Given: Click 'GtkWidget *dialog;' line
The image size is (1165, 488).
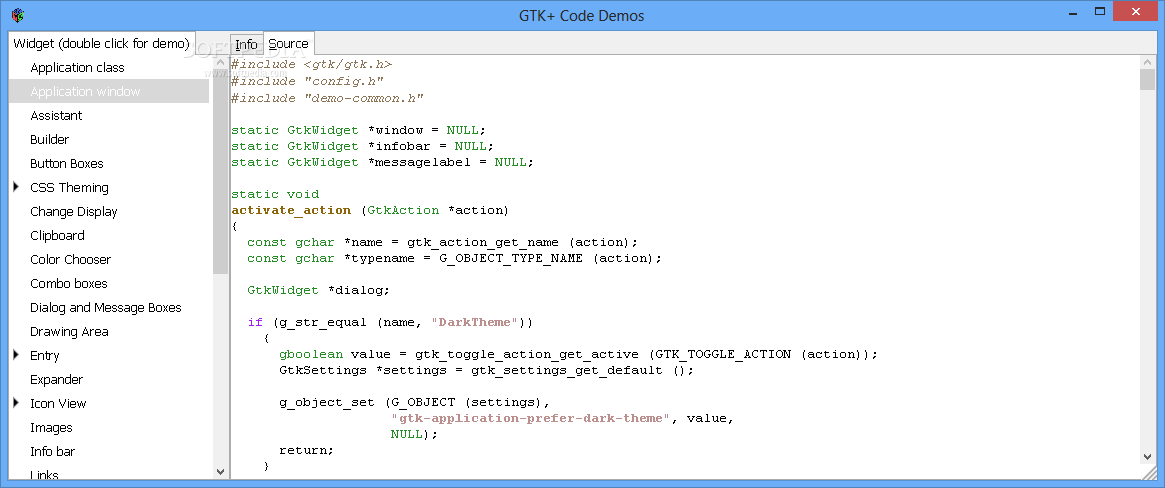Looking at the screenshot, I should [x=319, y=290].
